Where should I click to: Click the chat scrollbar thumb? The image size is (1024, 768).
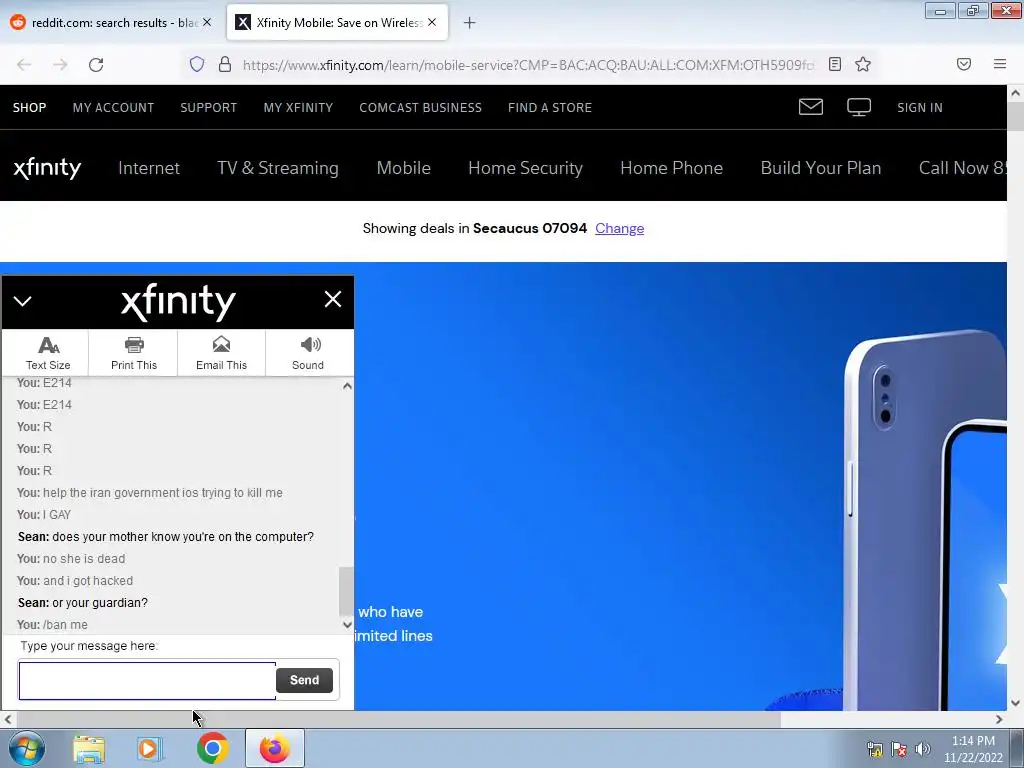coord(346,591)
